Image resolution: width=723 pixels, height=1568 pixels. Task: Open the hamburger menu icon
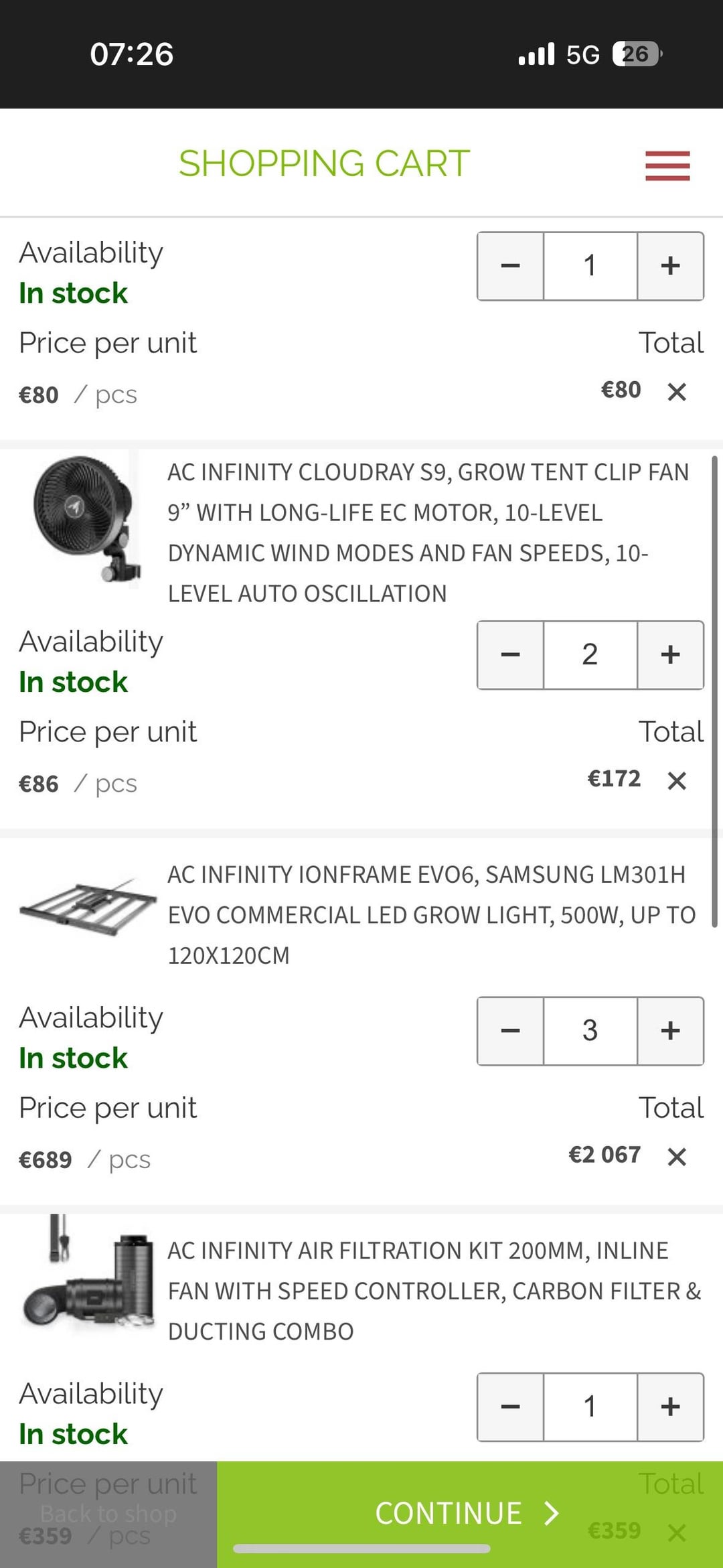tap(667, 165)
